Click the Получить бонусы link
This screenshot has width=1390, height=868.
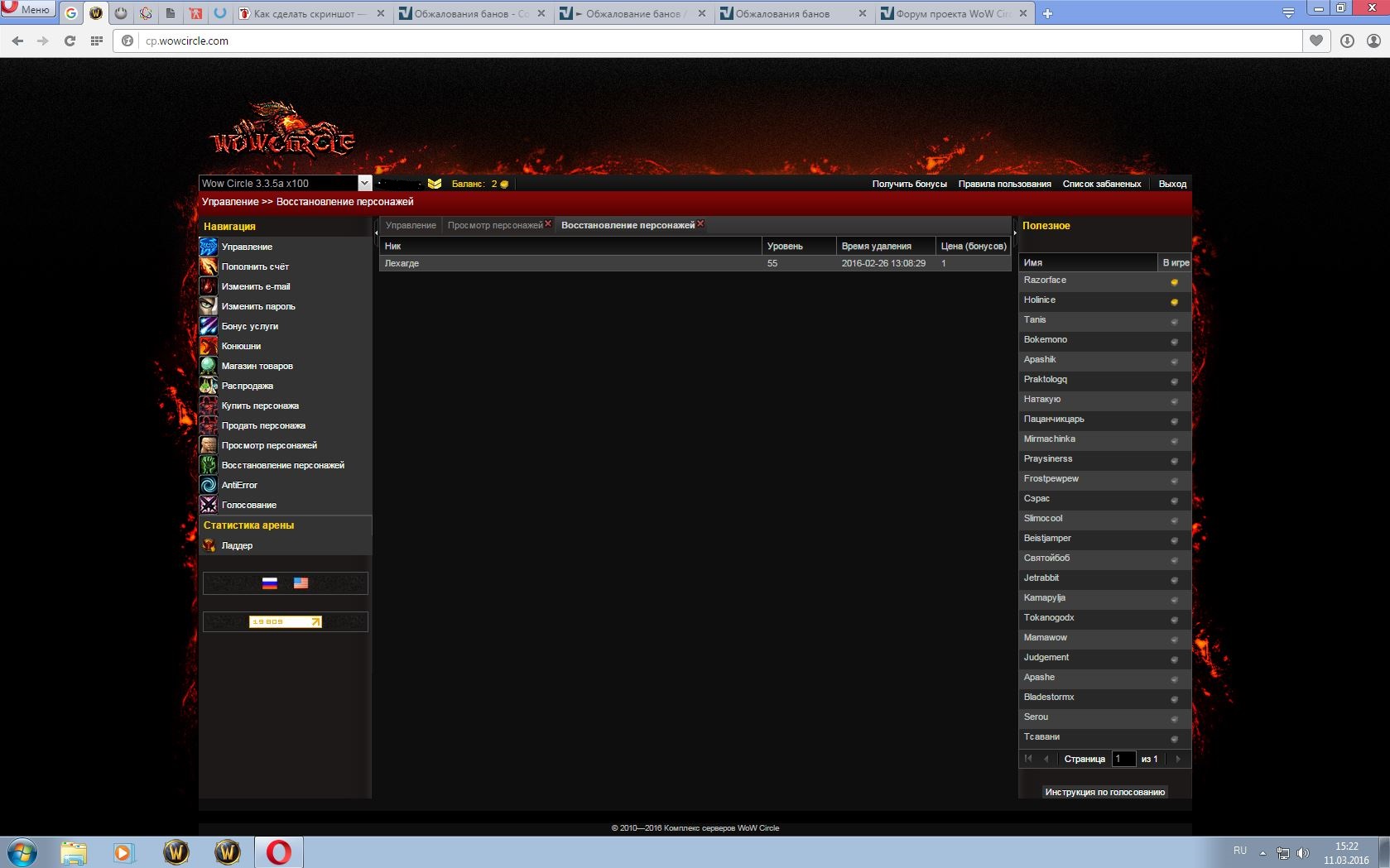(x=909, y=184)
